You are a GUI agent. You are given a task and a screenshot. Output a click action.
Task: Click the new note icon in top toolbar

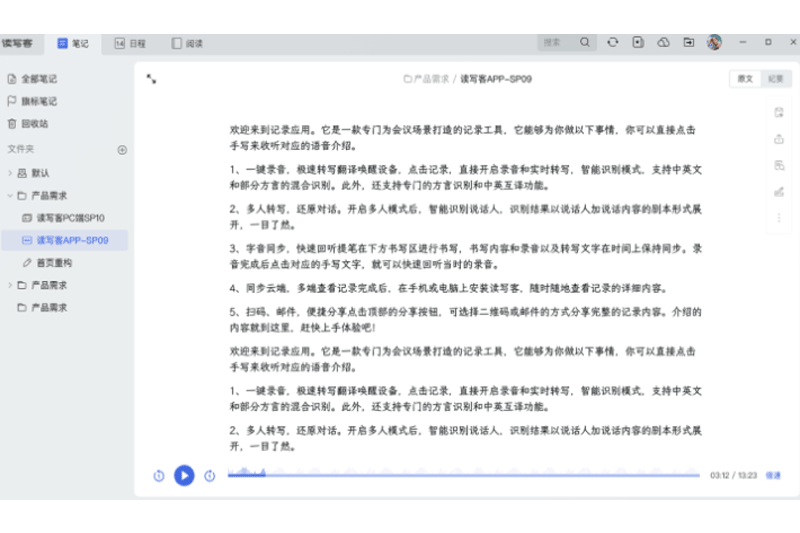638,43
